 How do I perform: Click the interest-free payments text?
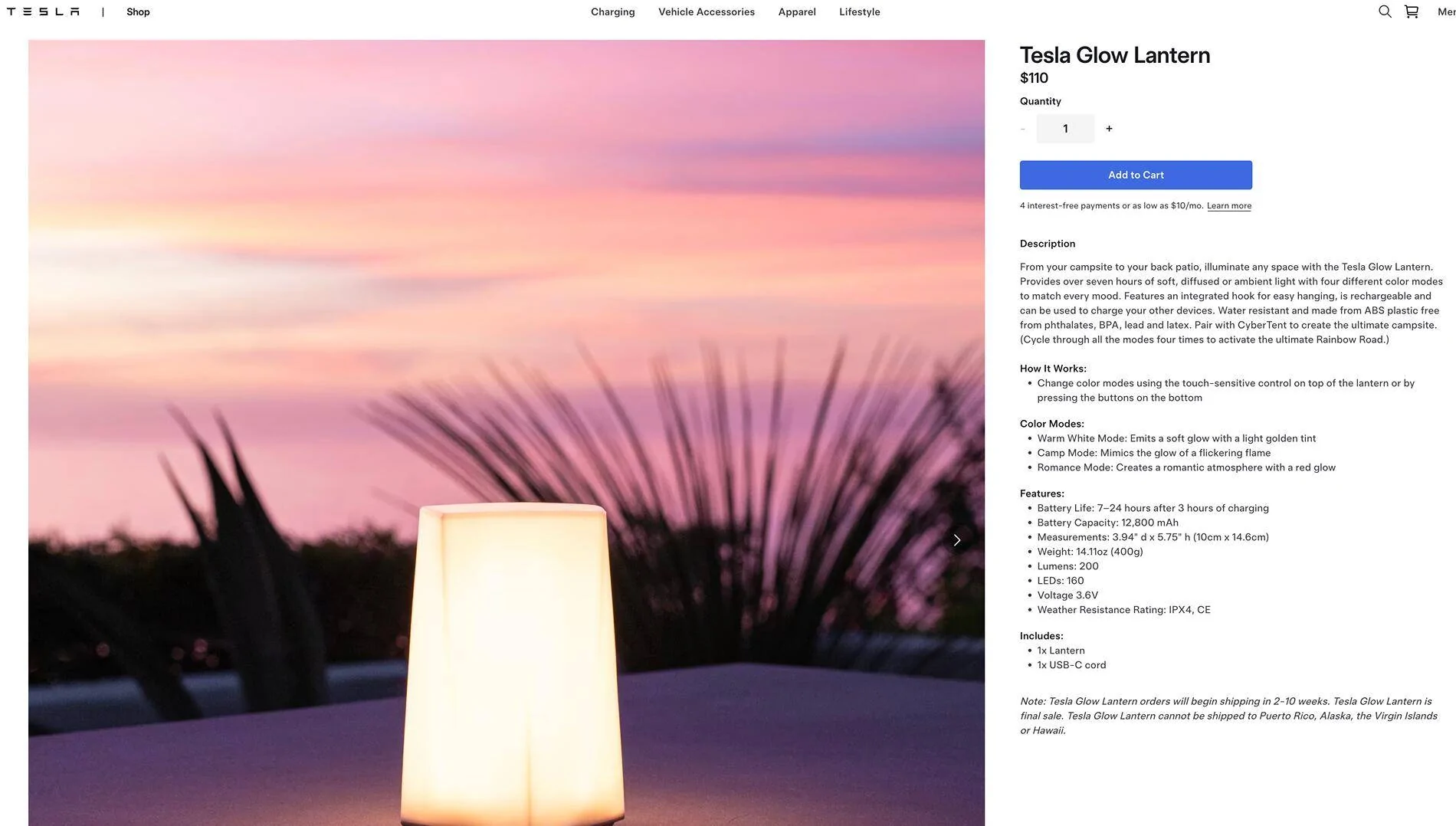pos(1111,205)
